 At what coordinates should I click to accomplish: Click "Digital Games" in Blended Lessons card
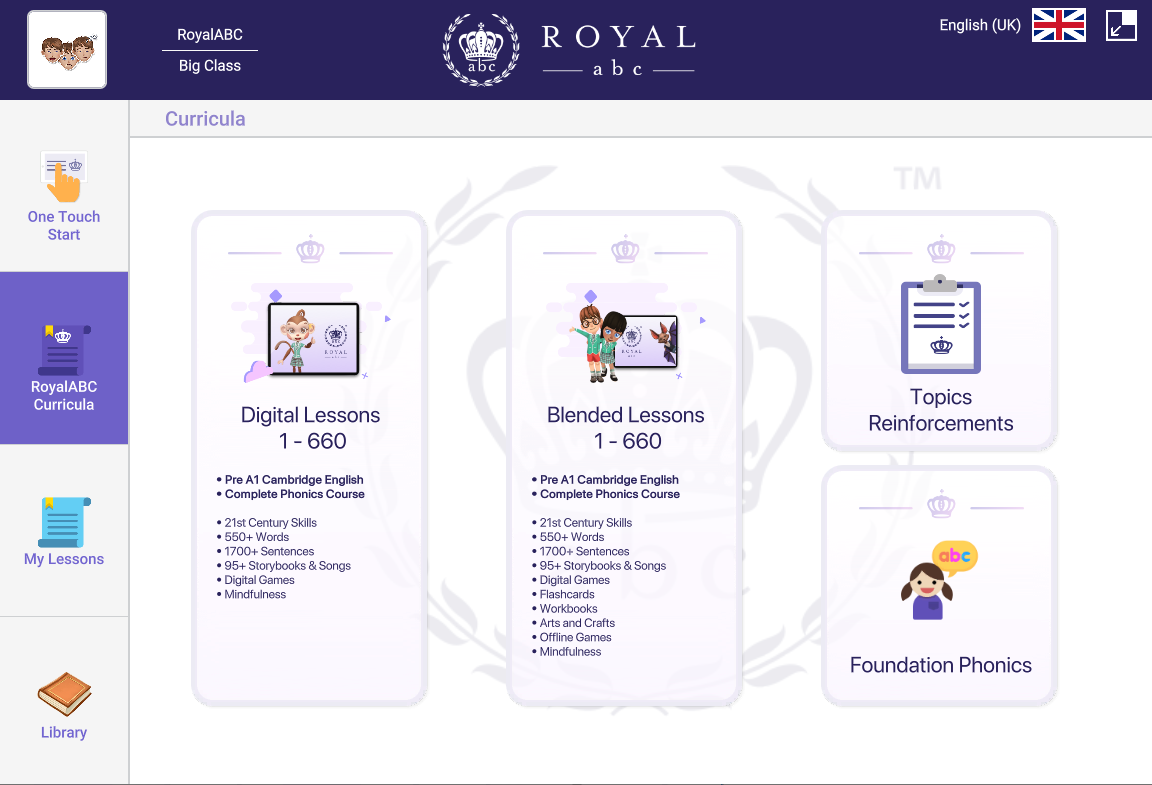click(x=575, y=580)
